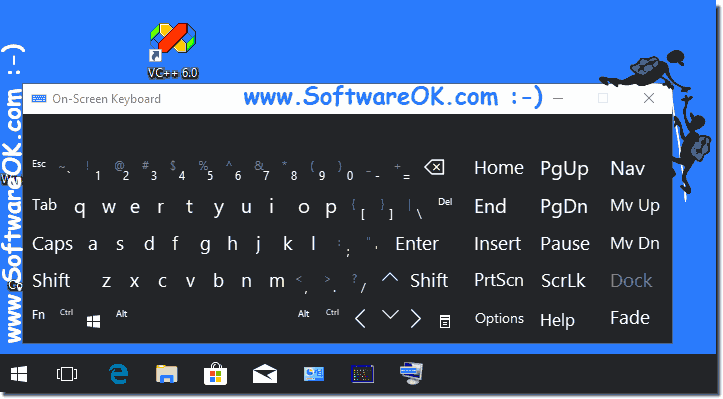Image resolution: width=723 pixels, height=399 pixels.
Task: Tap the letter p key
Action: [331, 208]
